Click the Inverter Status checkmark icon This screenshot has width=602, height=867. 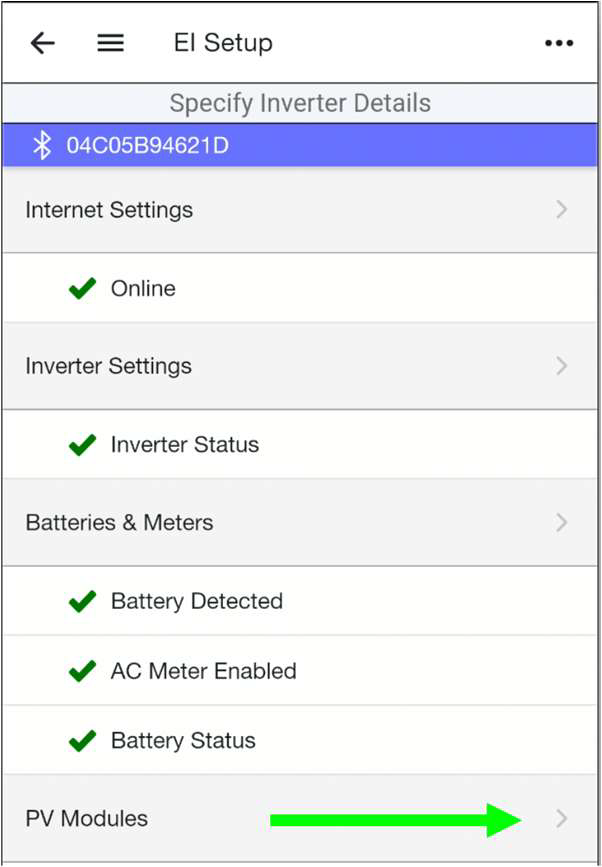pos(82,445)
